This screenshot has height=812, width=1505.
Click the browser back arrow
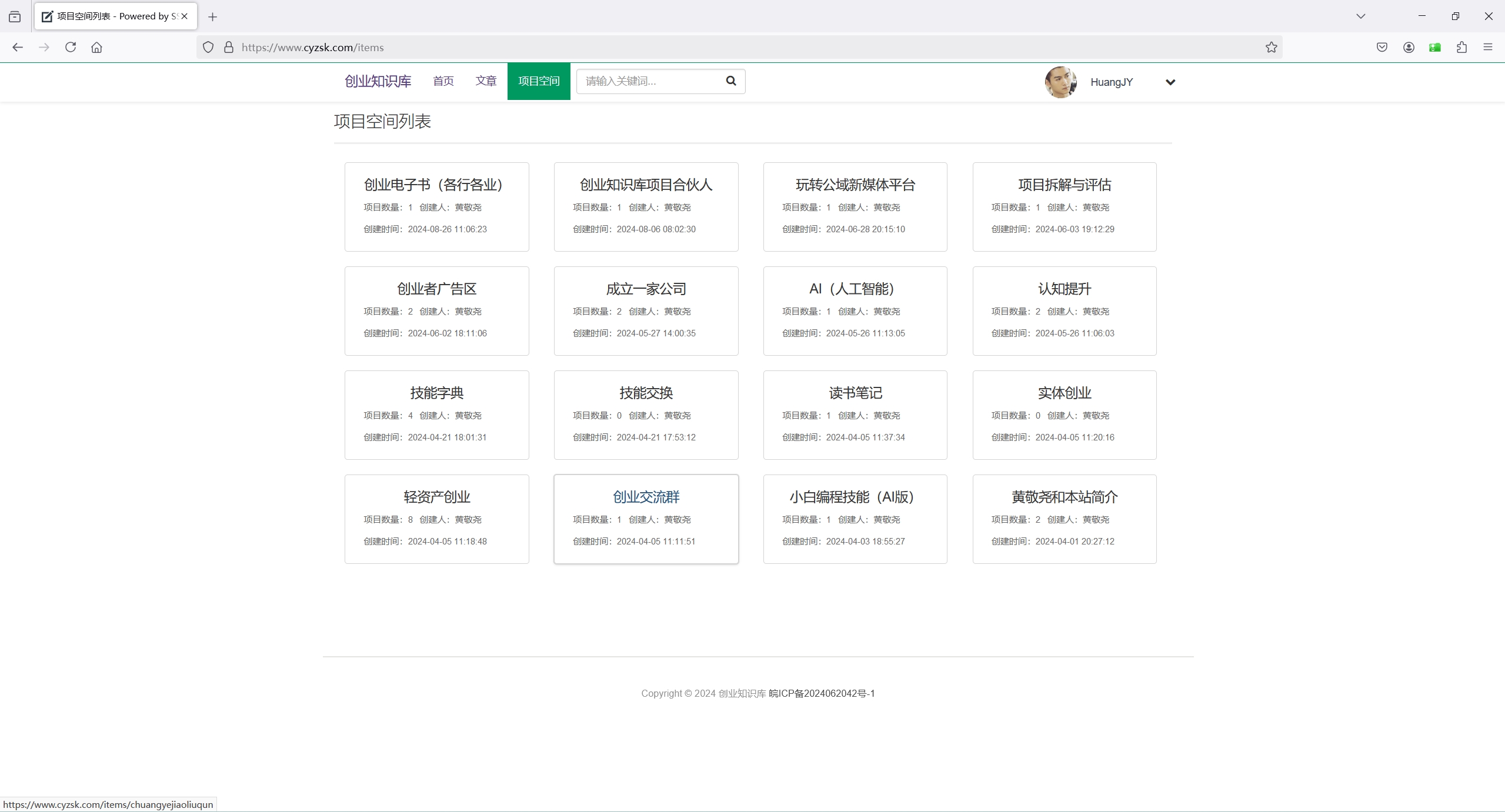18,47
